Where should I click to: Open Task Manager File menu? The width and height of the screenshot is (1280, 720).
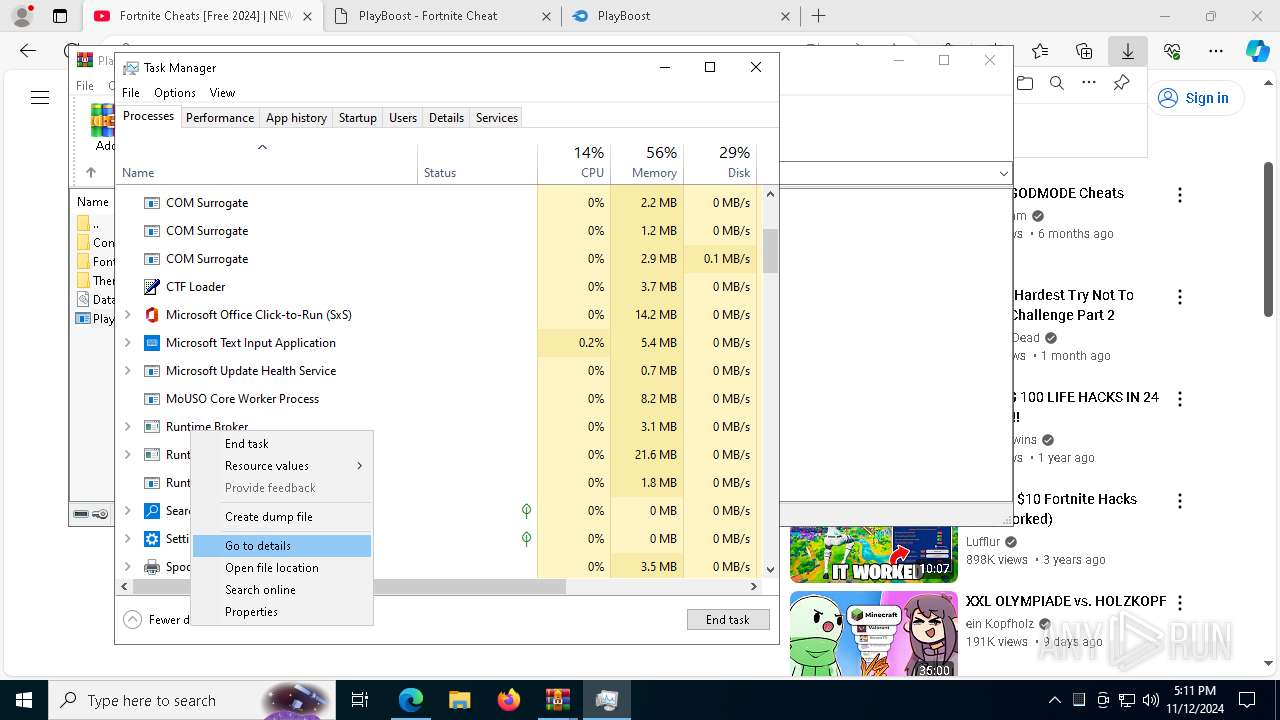coord(131,92)
